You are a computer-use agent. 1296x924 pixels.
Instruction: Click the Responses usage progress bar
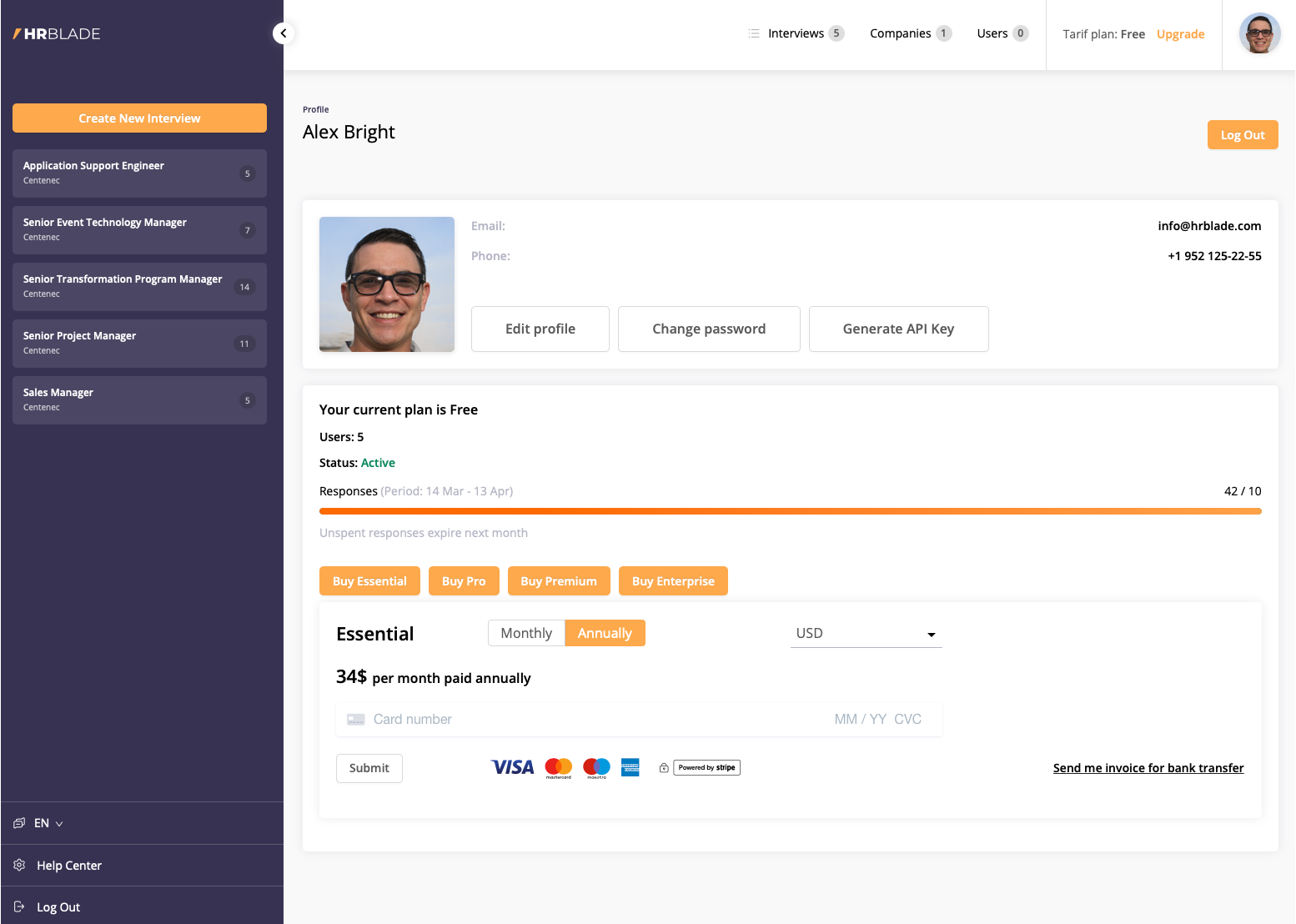pyautogui.click(x=790, y=511)
